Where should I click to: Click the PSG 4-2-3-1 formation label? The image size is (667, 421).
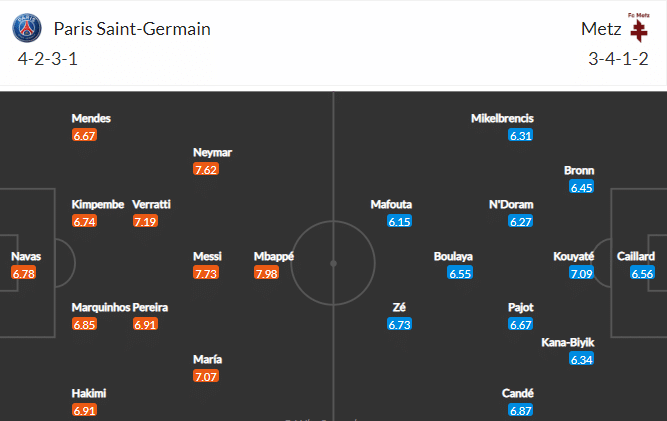click(x=47, y=59)
